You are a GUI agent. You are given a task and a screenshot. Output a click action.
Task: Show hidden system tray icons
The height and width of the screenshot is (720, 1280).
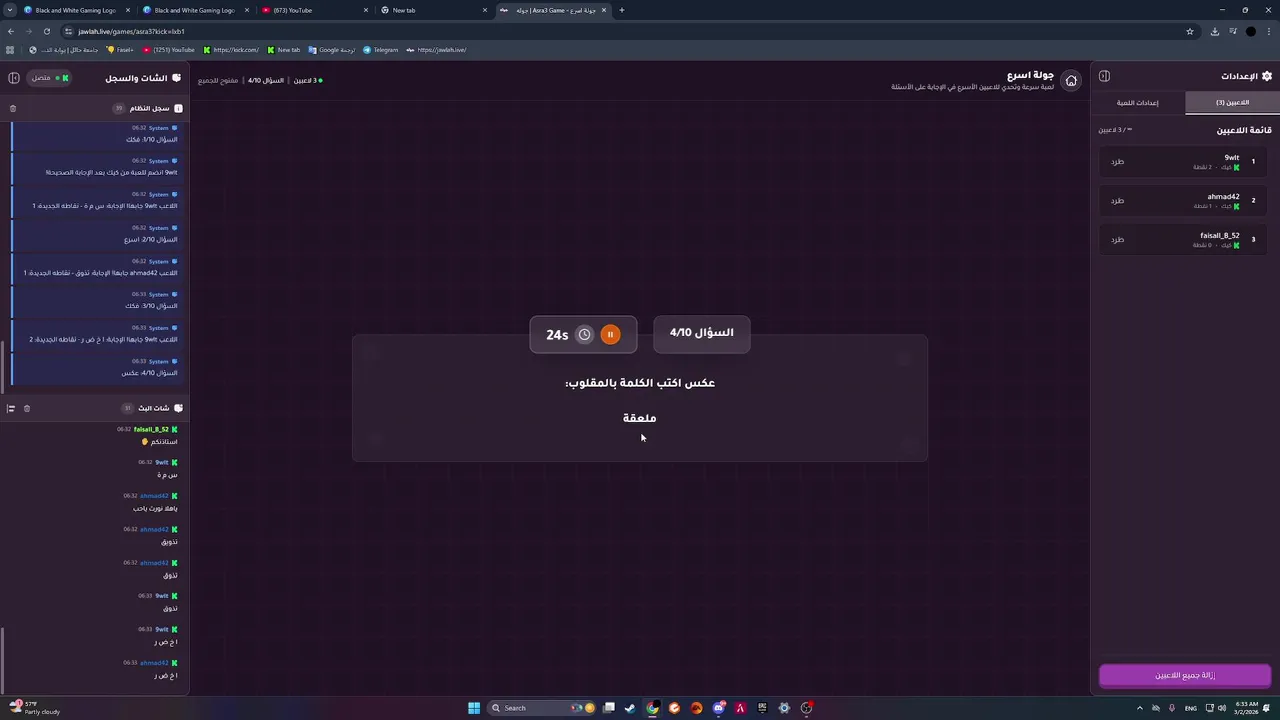click(1139, 708)
